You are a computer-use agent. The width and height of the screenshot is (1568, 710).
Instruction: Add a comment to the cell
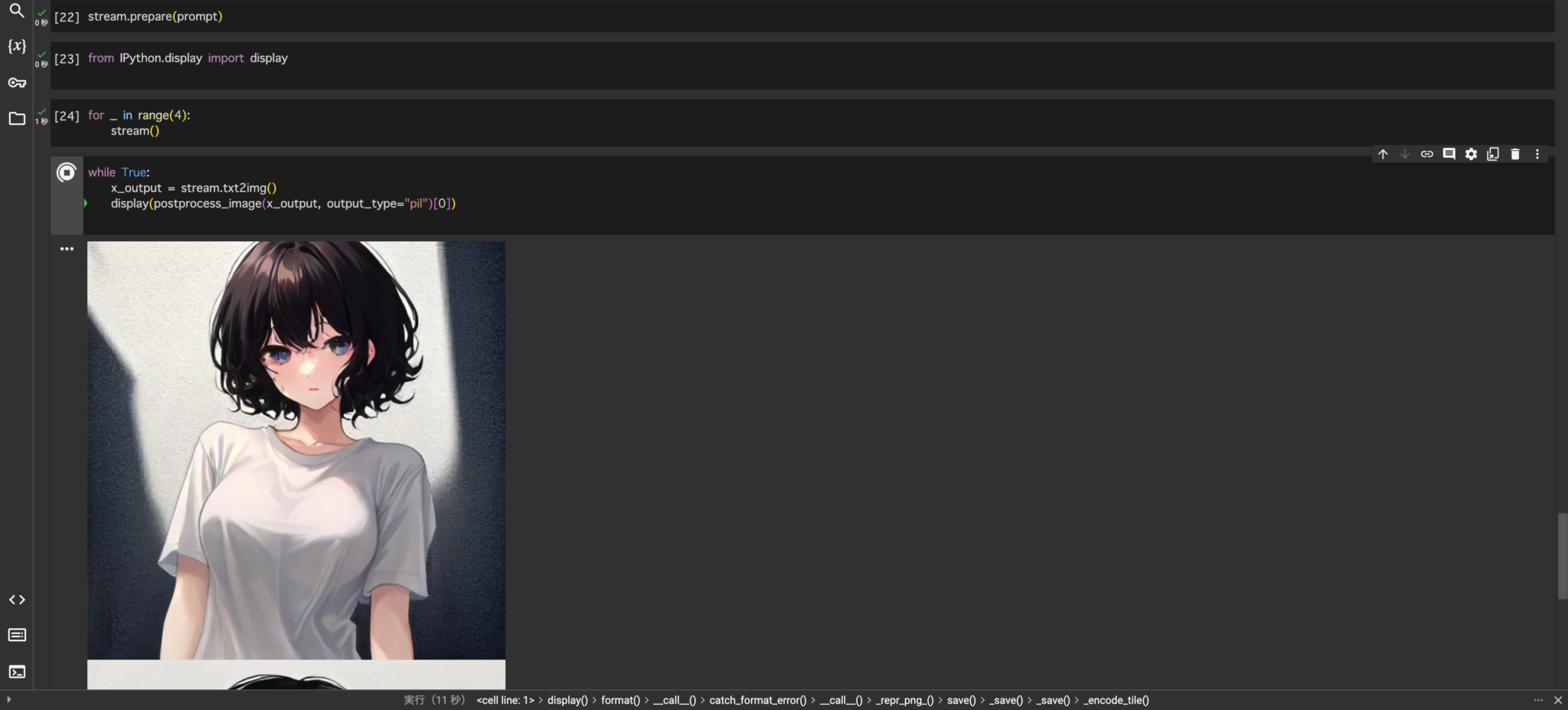pyautogui.click(x=1448, y=154)
